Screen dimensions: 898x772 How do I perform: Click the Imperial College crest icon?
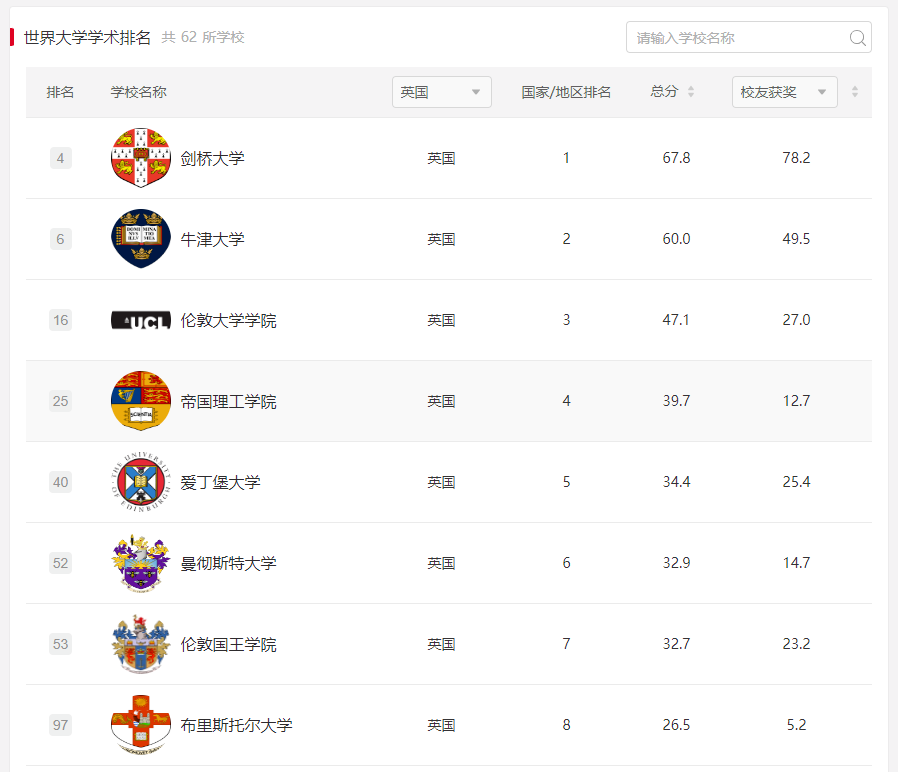[x=140, y=400]
